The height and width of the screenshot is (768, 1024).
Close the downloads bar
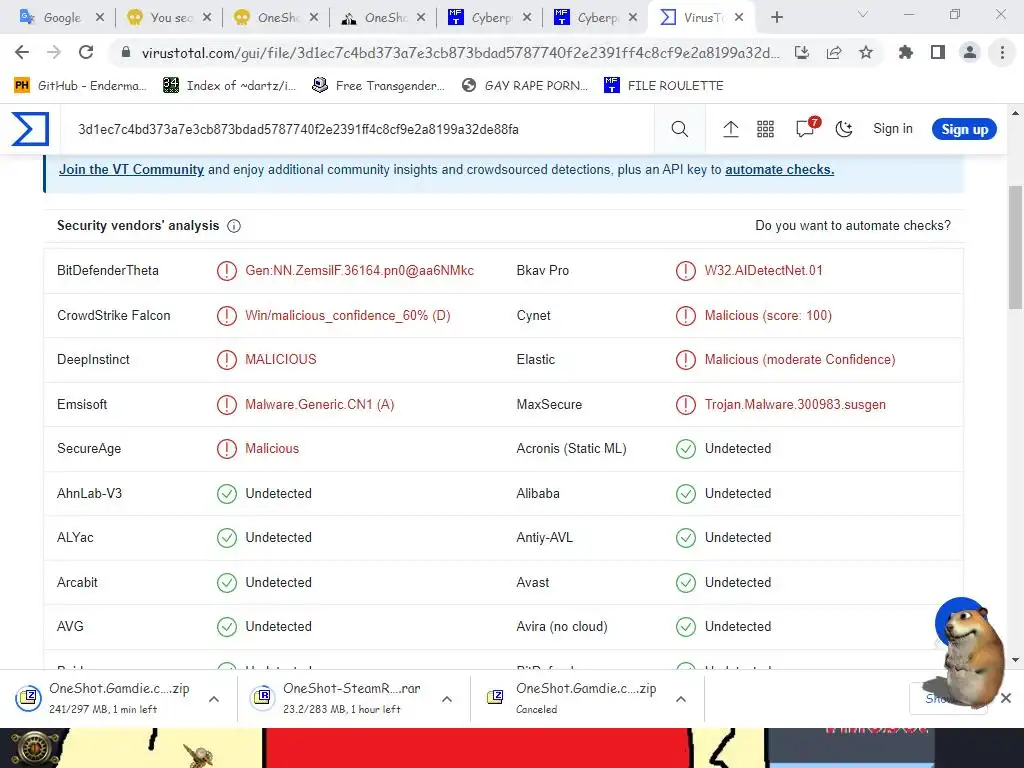click(x=1006, y=698)
